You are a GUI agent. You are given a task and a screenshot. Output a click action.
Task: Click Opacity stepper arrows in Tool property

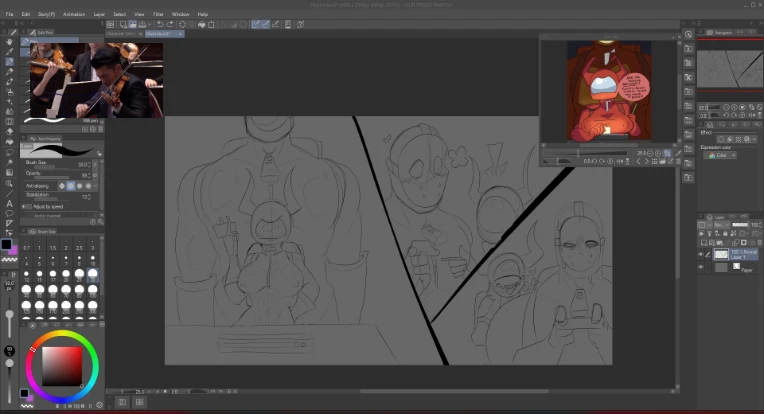click(x=89, y=175)
